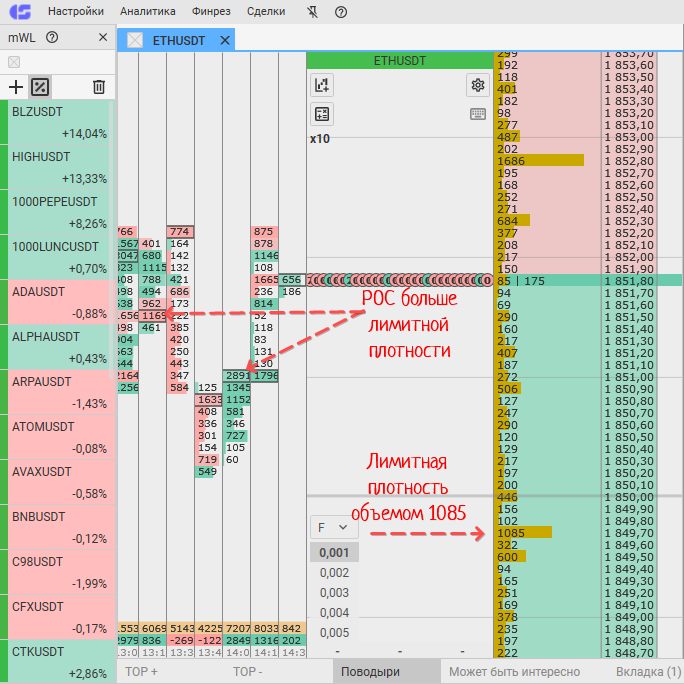Click the 1085 limit density bar in order book
The width and height of the screenshot is (684, 684).
point(523,533)
